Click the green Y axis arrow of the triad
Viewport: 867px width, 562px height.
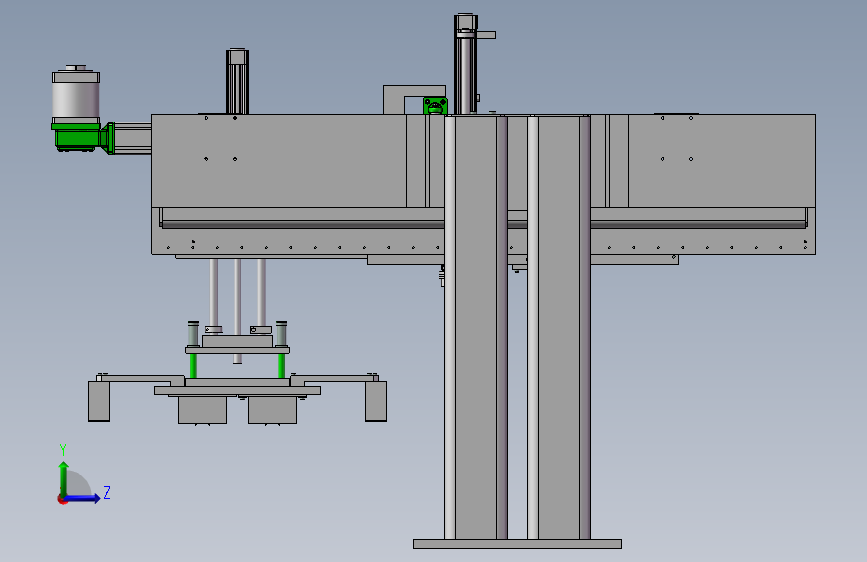(64, 478)
